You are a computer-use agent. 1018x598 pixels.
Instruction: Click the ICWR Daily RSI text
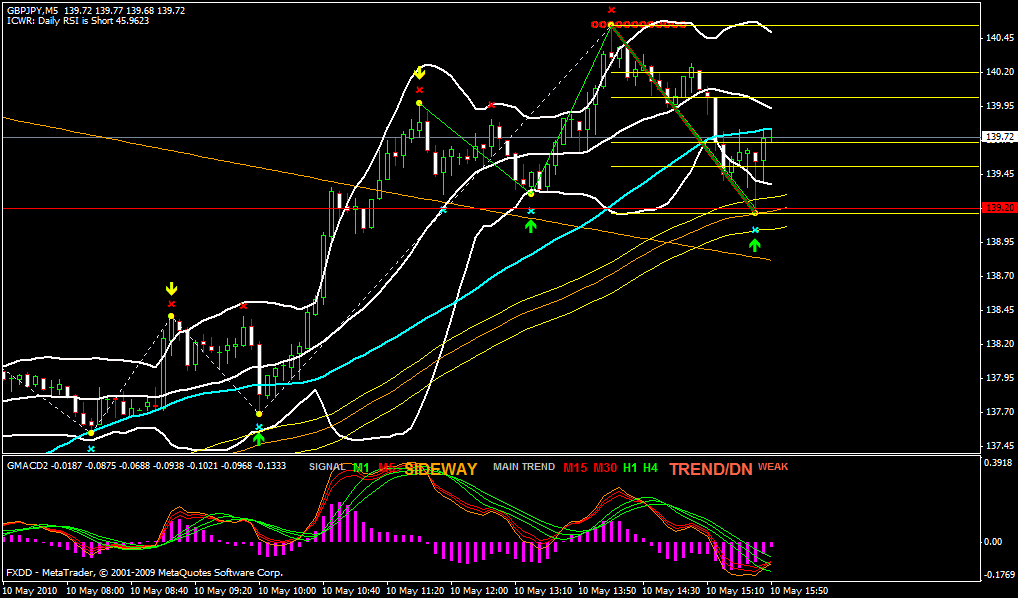pos(78,20)
